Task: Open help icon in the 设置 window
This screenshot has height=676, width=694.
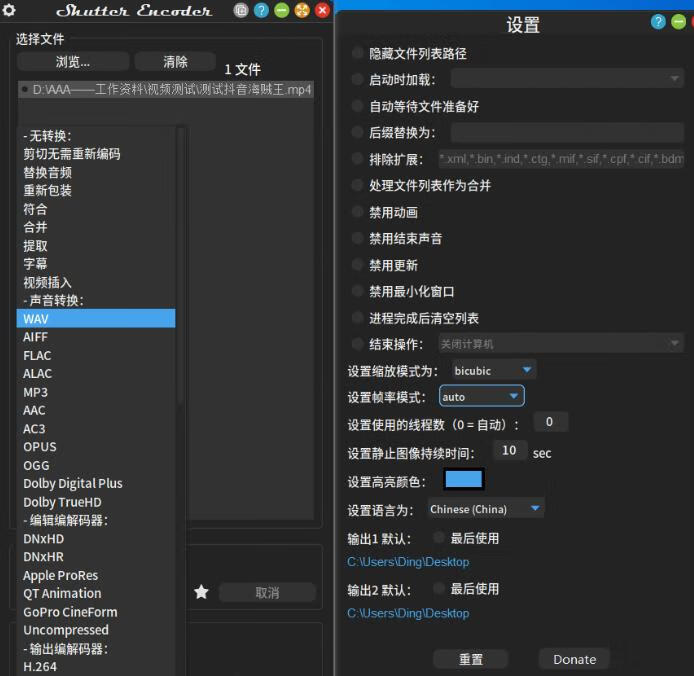Action: point(658,21)
